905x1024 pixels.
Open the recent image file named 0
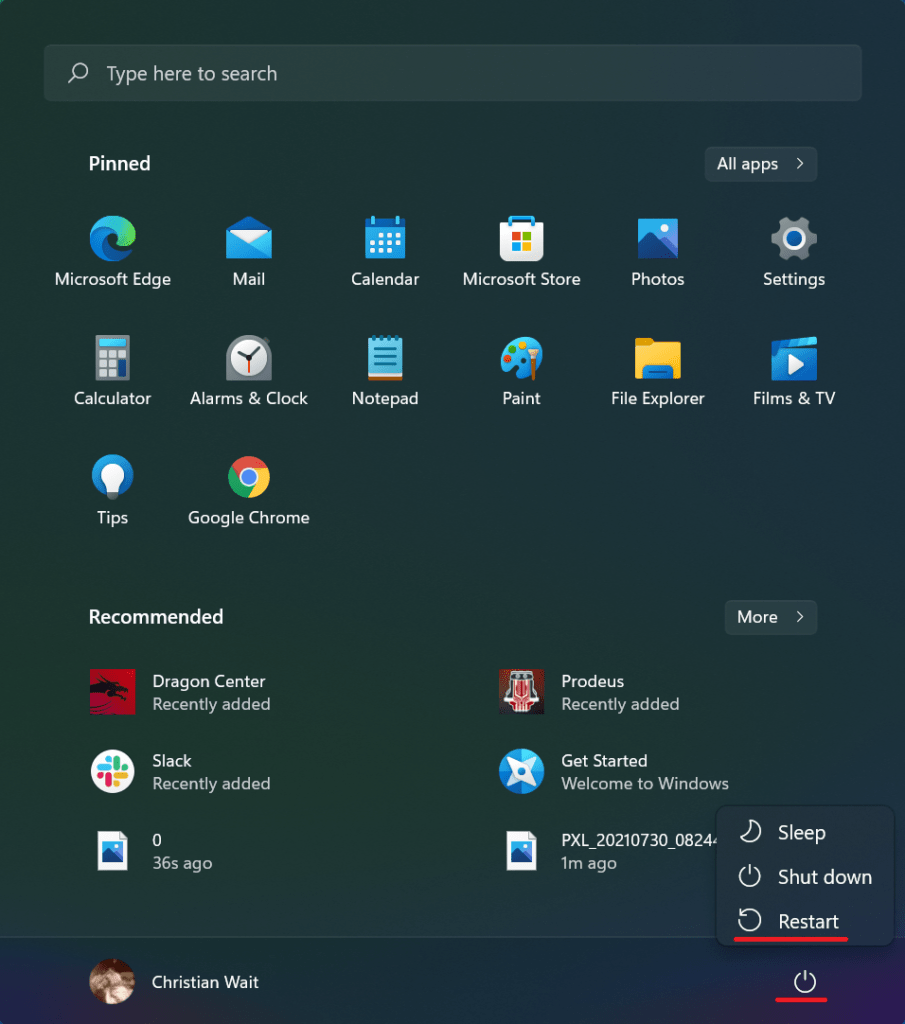(x=154, y=851)
